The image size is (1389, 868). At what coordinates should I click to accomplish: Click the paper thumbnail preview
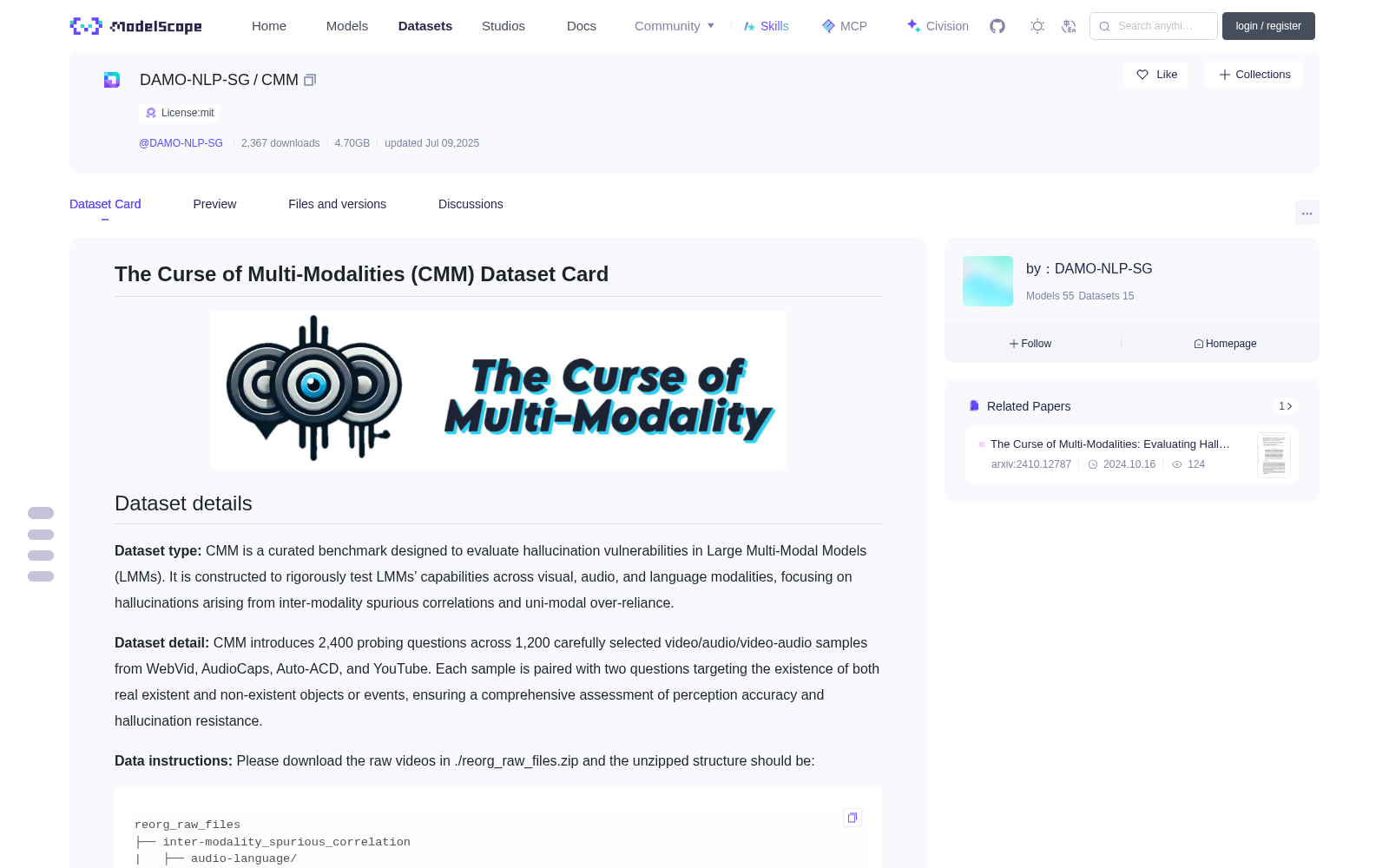pyautogui.click(x=1274, y=455)
